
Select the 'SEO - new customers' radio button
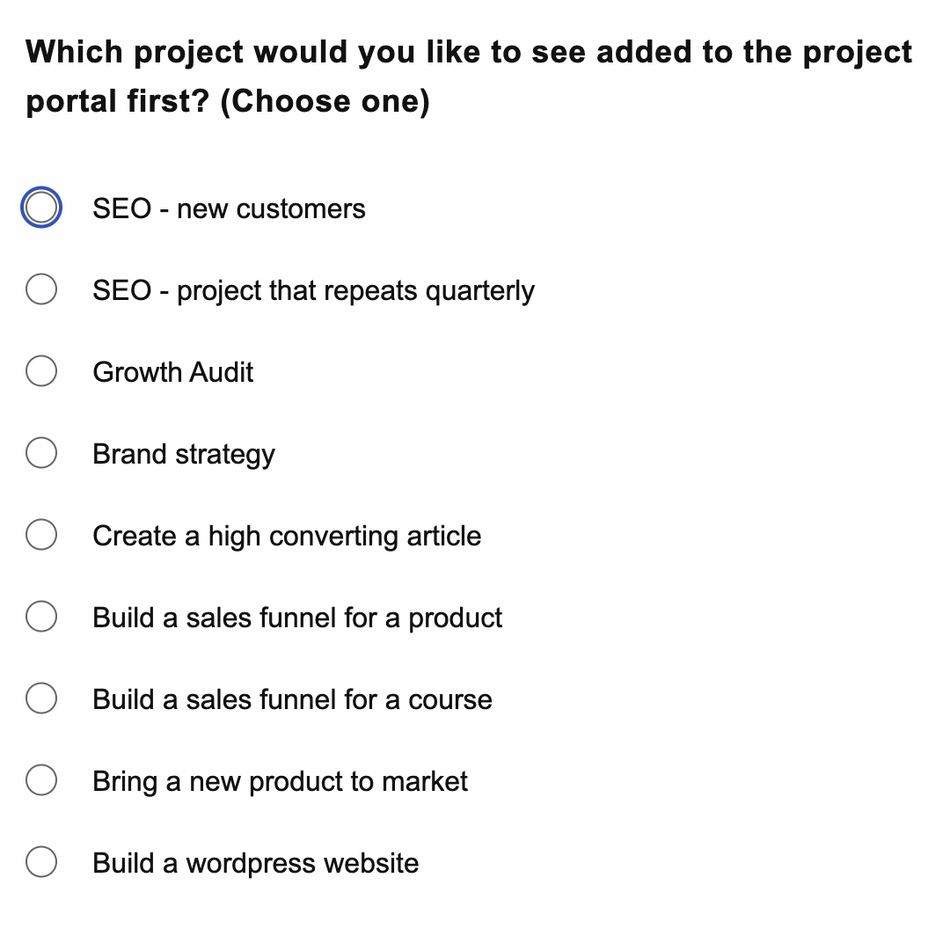point(41,207)
